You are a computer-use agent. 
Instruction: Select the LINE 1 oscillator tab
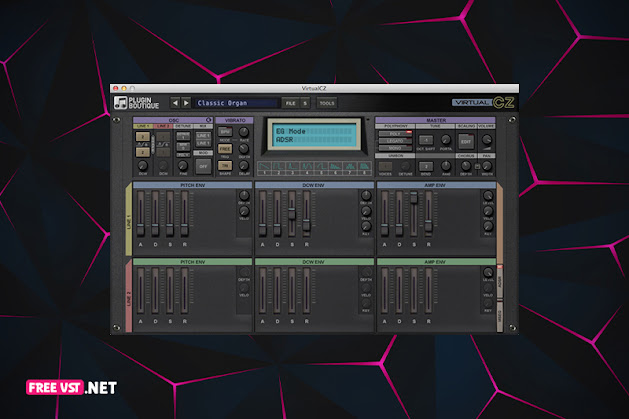tap(143, 126)
